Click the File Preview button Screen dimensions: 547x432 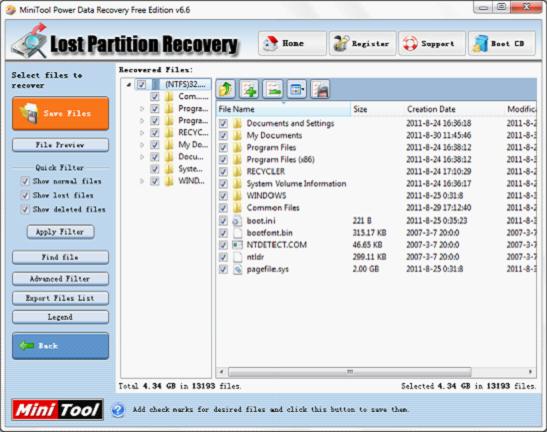click(x=60, y=145)
